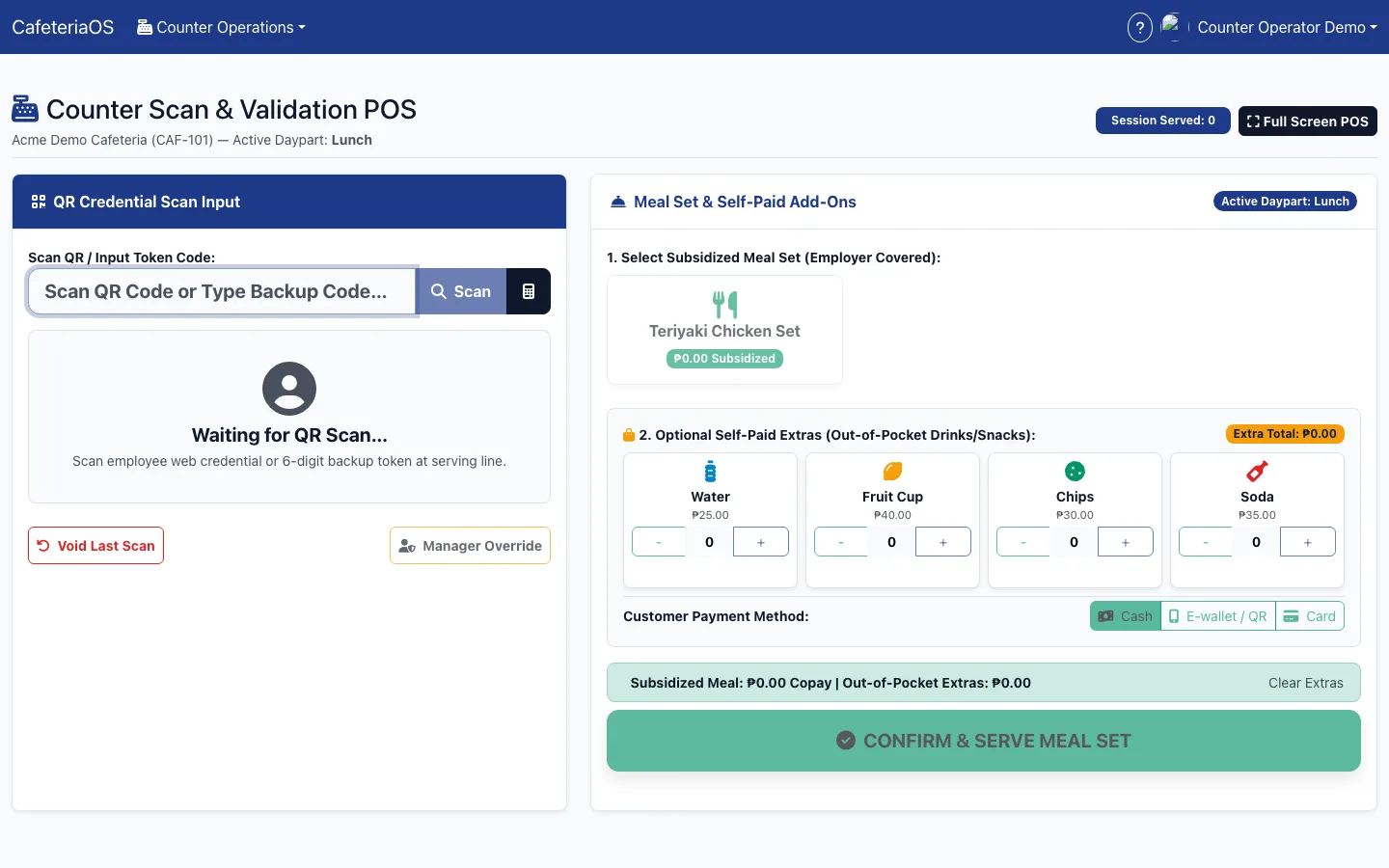Decrease Water quantity with minus button
Viewport: 1389px width, 868px height.
point(659,542)
